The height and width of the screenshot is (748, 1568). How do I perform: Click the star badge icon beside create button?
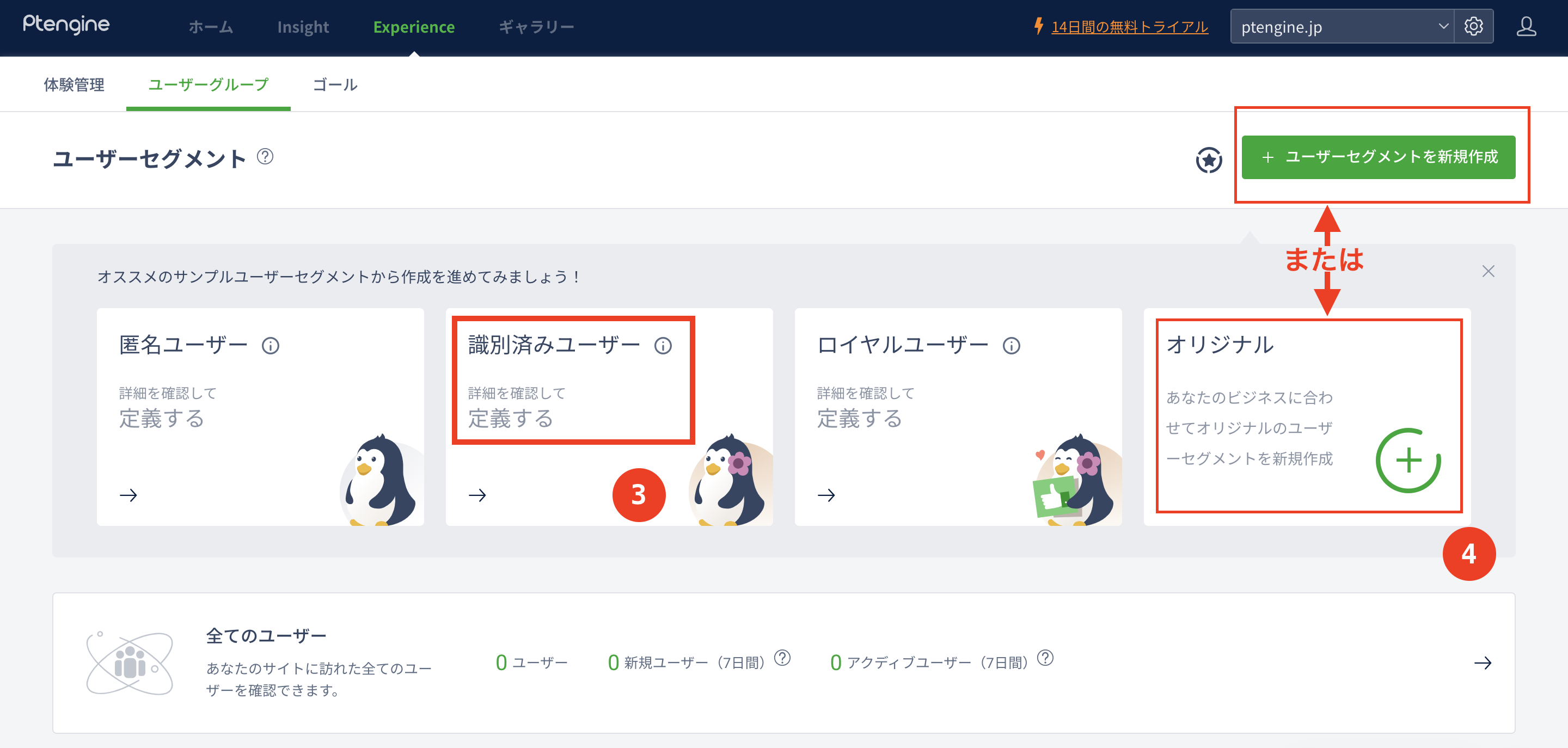pos(1208,160)
